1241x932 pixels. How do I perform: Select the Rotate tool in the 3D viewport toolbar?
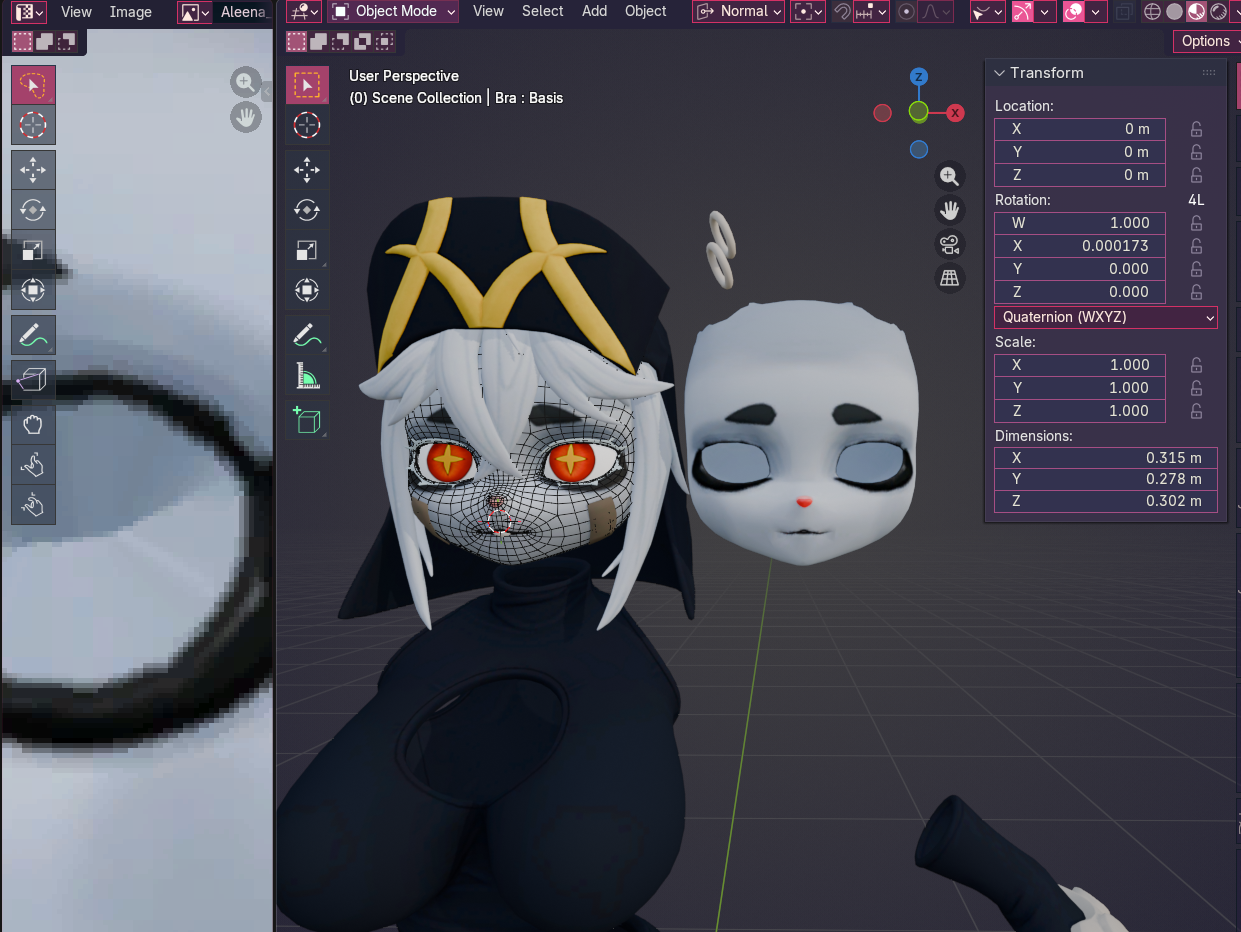coord(307,210)
